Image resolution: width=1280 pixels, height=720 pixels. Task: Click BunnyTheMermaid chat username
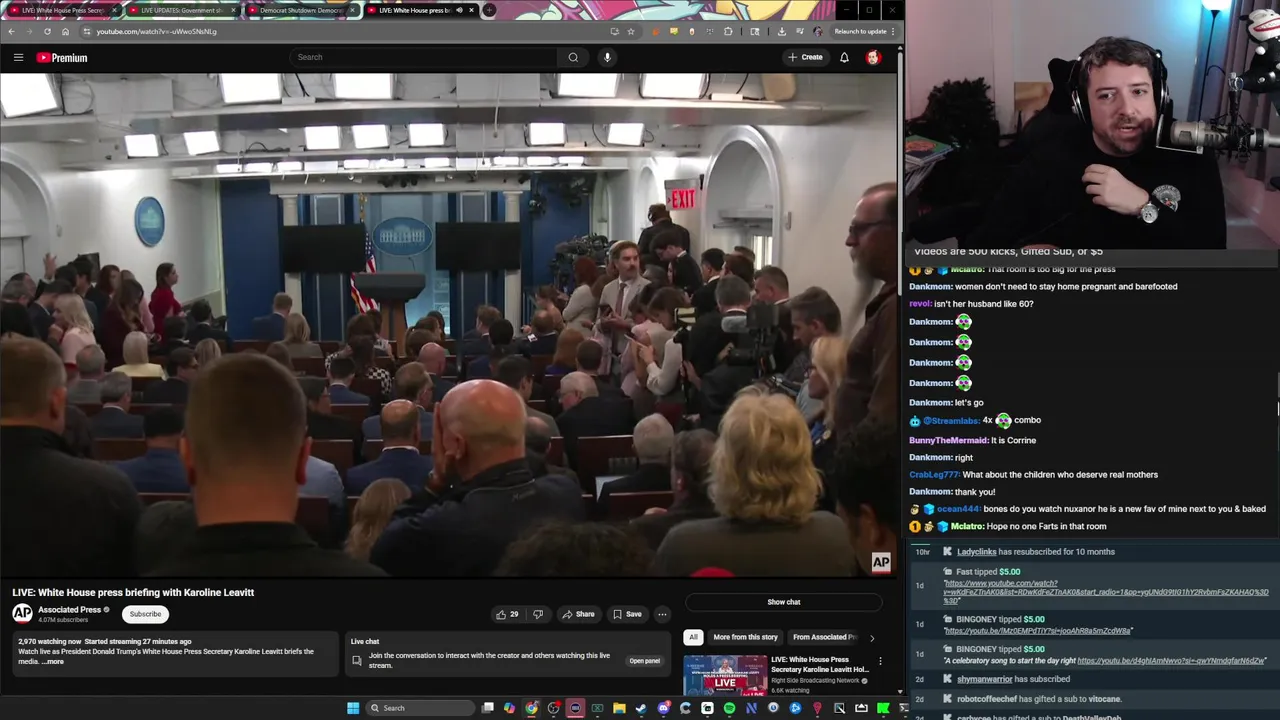point(948,440)
